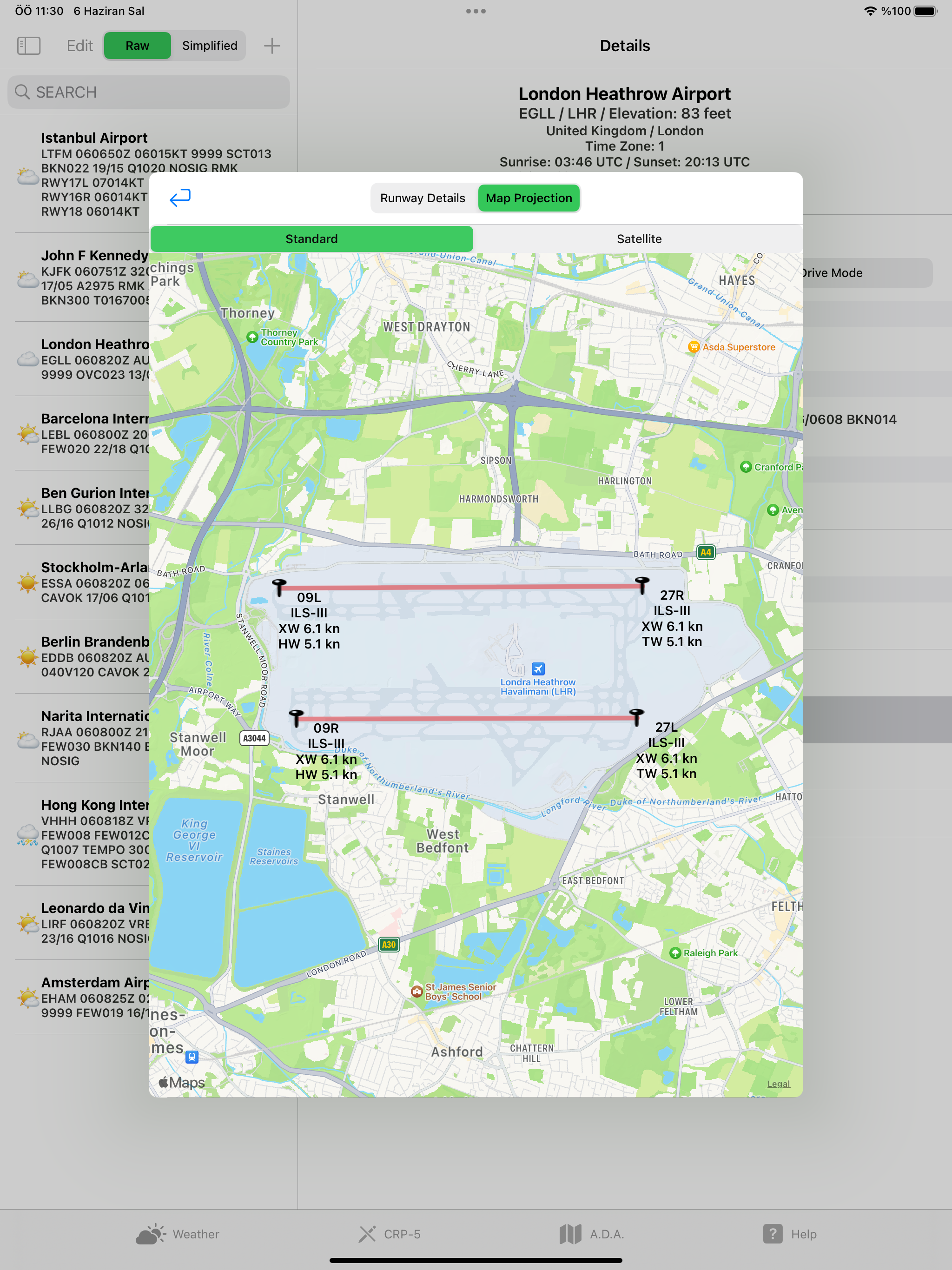Tap the 27L ILS-III runway info label
Image resolution: width=952 pixels, height=1270 pixels.
coord(666,750)
